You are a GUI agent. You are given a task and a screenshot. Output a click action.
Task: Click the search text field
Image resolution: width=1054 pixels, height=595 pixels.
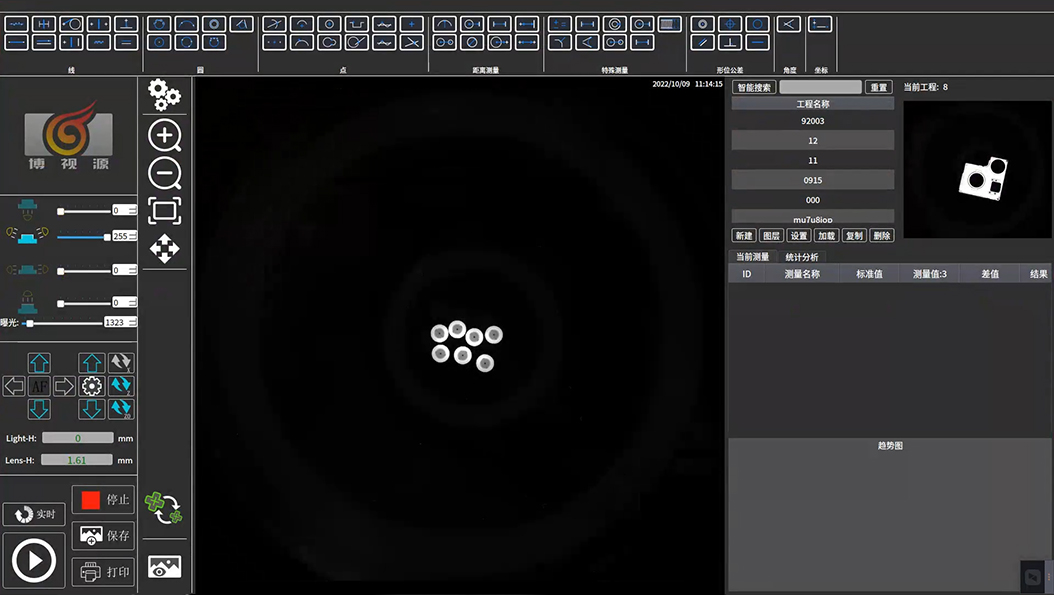pos(821,87)
